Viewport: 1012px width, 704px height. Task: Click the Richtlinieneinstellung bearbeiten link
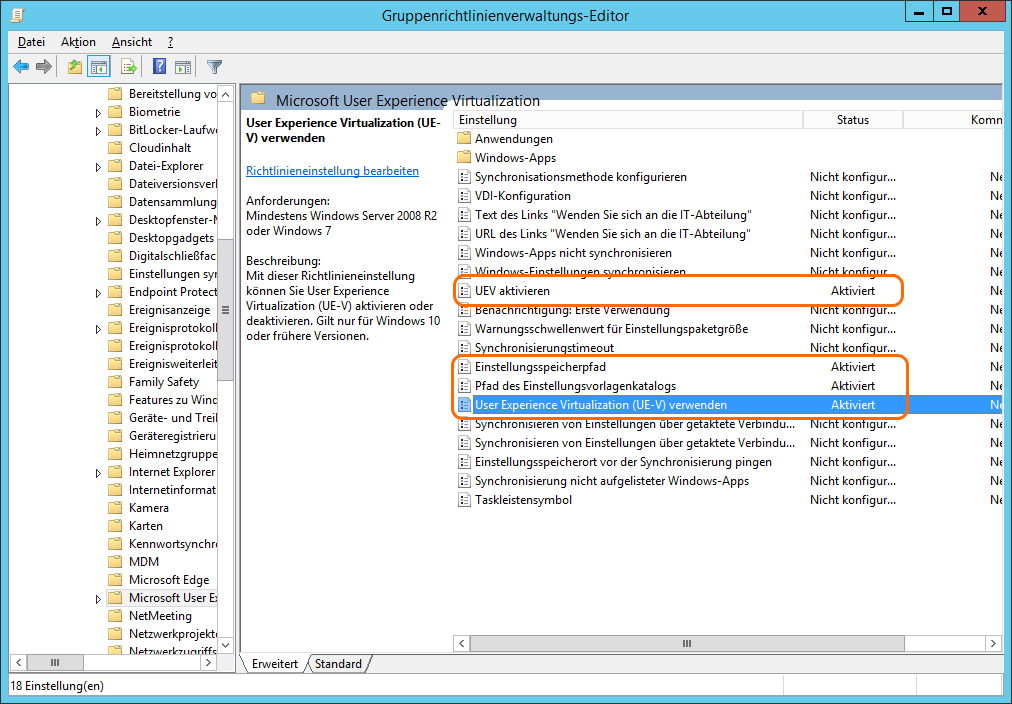pos(332,171)
